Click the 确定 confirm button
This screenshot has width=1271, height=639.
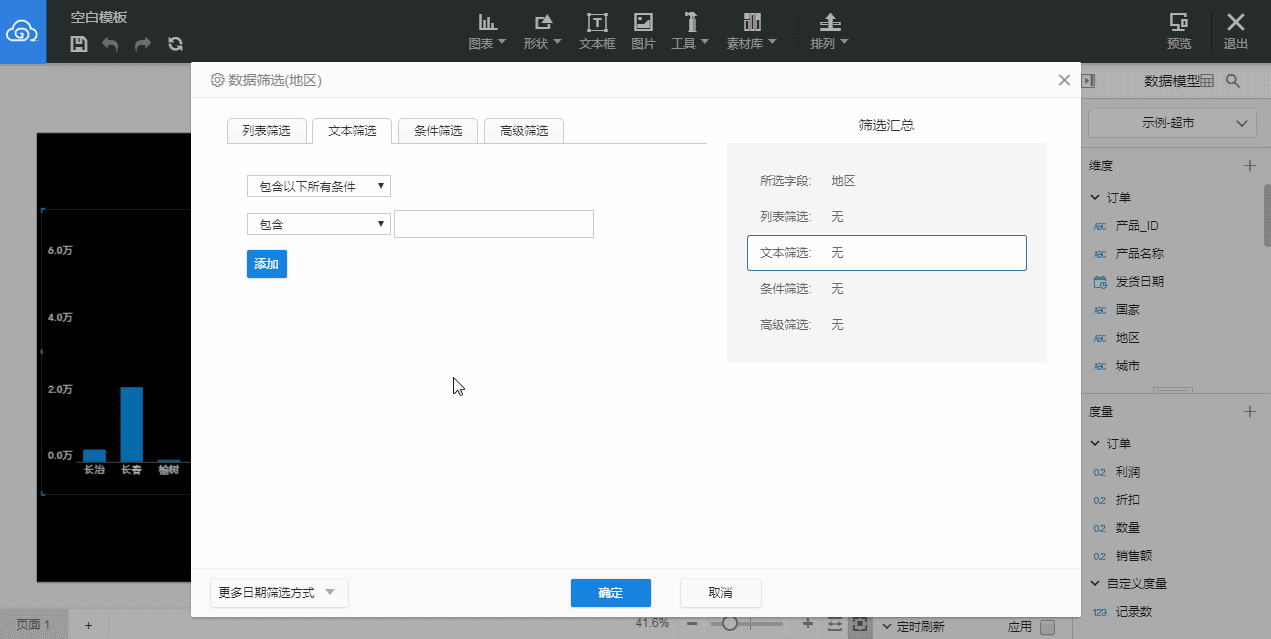pos(611,593)
